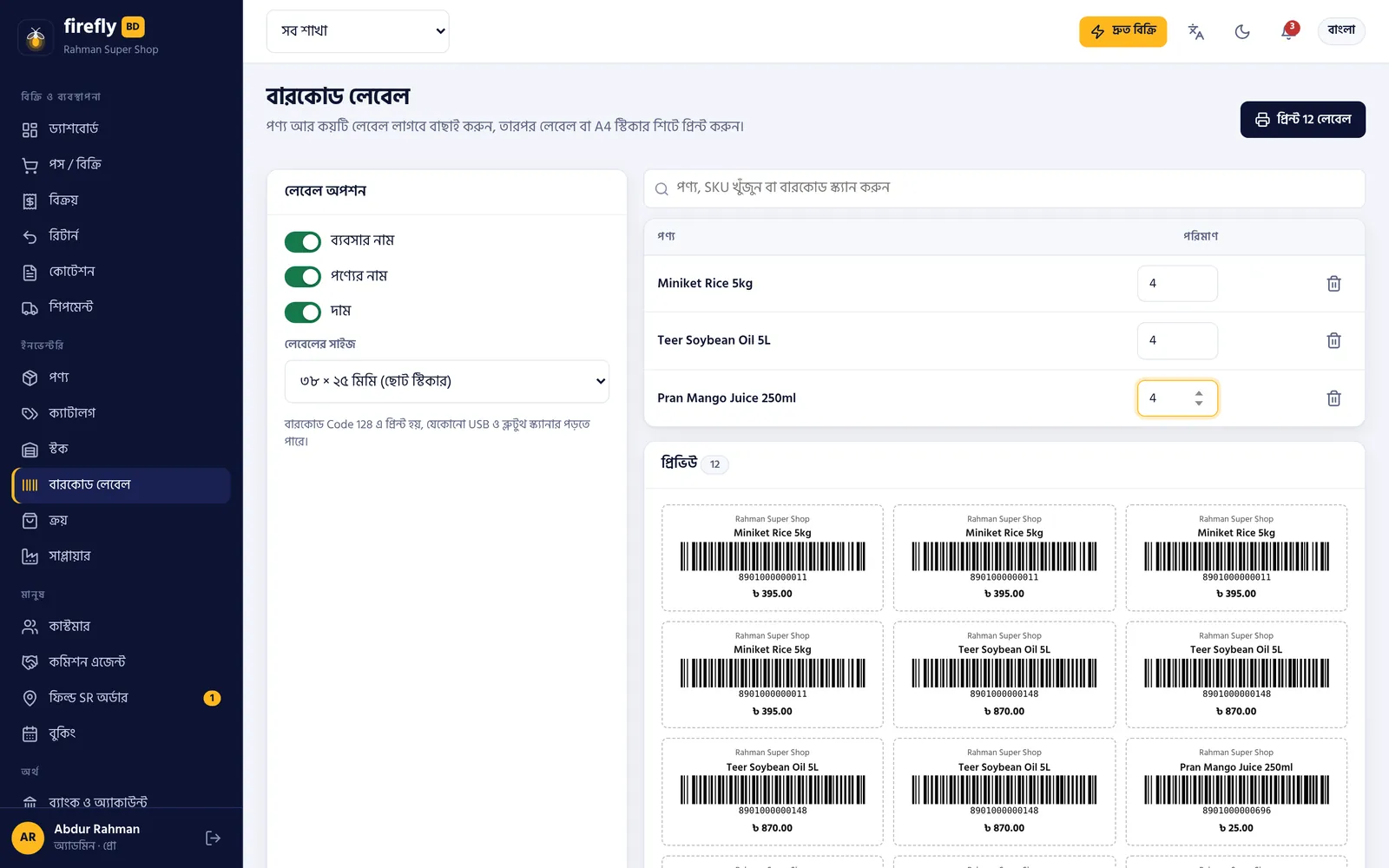Open notifications bell with badge 3

click(x=1288, y=32)
